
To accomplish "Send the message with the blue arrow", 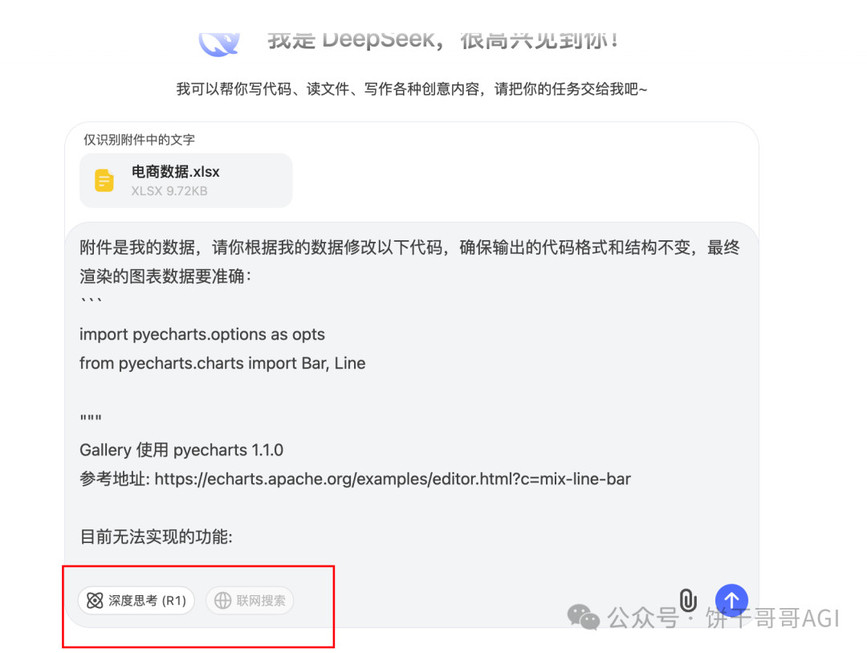I will click(x=731, y=600).
